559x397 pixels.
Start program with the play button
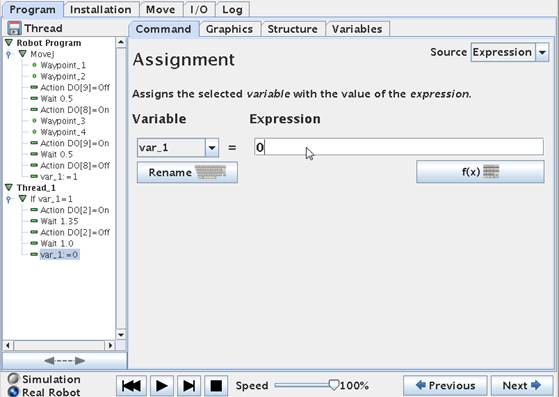(x=161, y=386)
